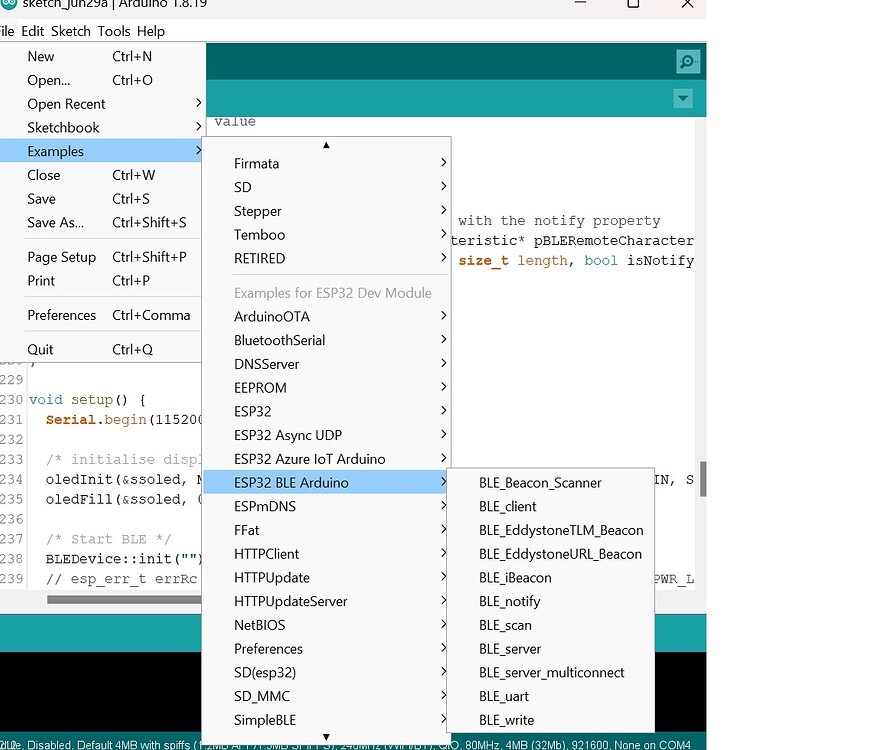The height and width of the screenshot is (750, 880).
Task: Open ESP32 Azure IoT Arduino examples
Action: pos(326,459)
